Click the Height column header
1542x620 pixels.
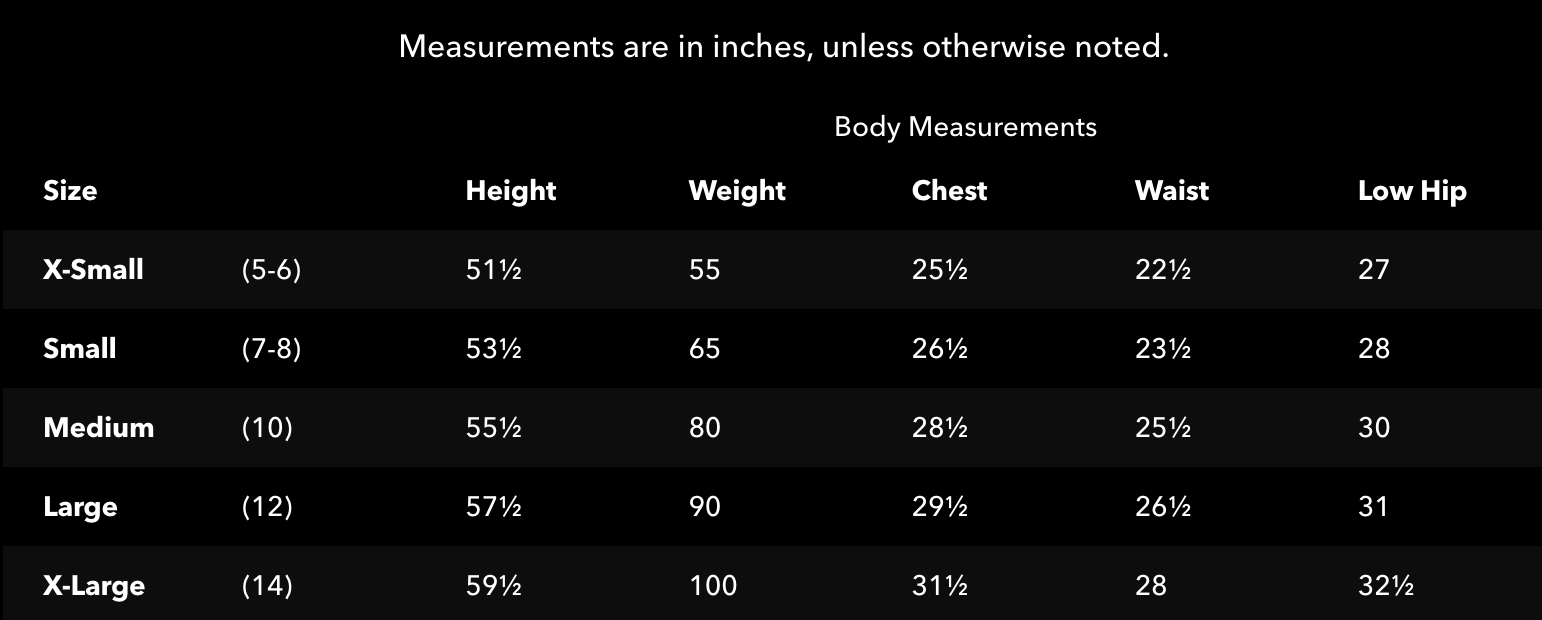click(x=510, y=191)
